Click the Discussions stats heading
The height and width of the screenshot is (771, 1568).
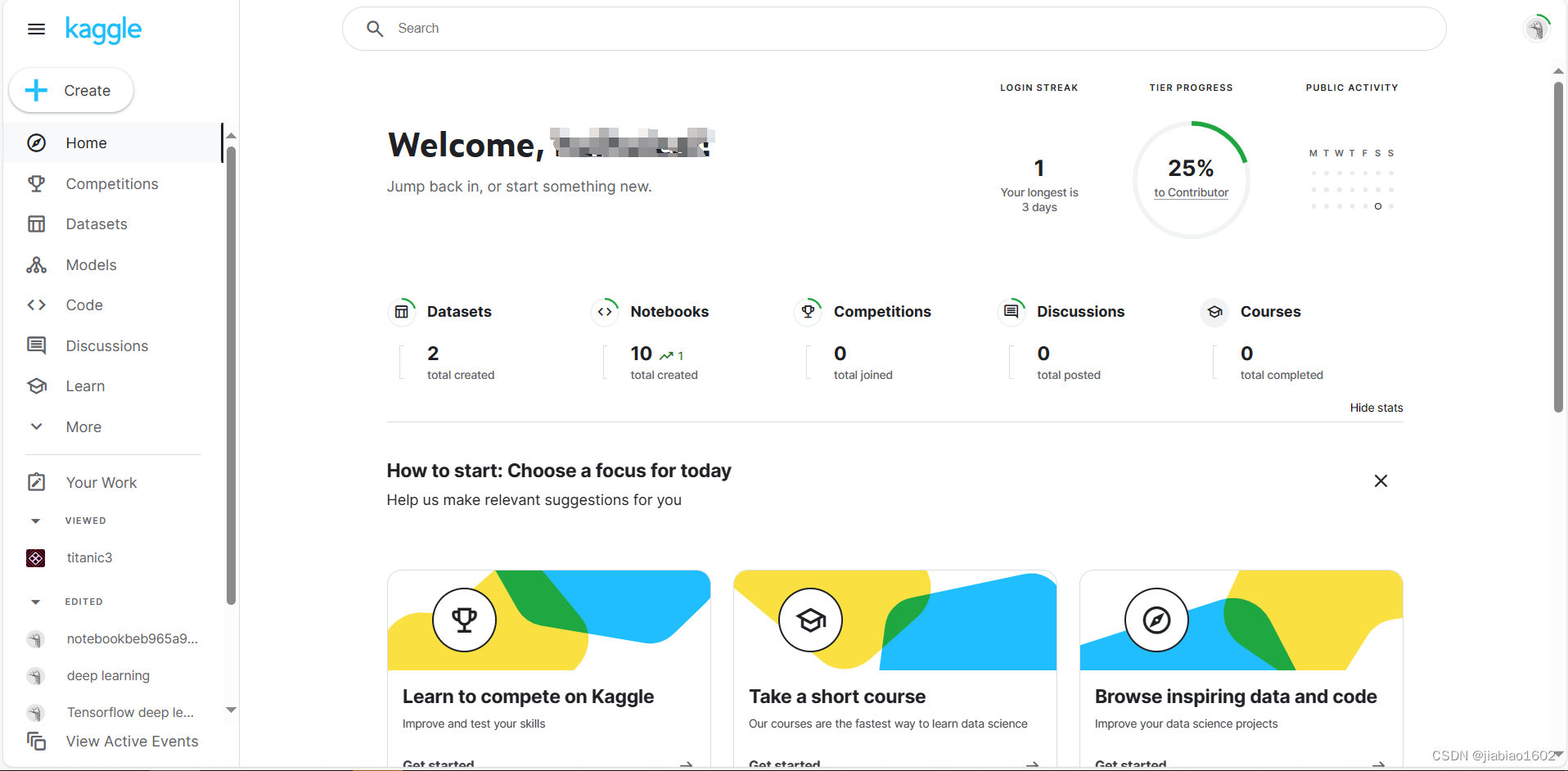point(1080,312)
